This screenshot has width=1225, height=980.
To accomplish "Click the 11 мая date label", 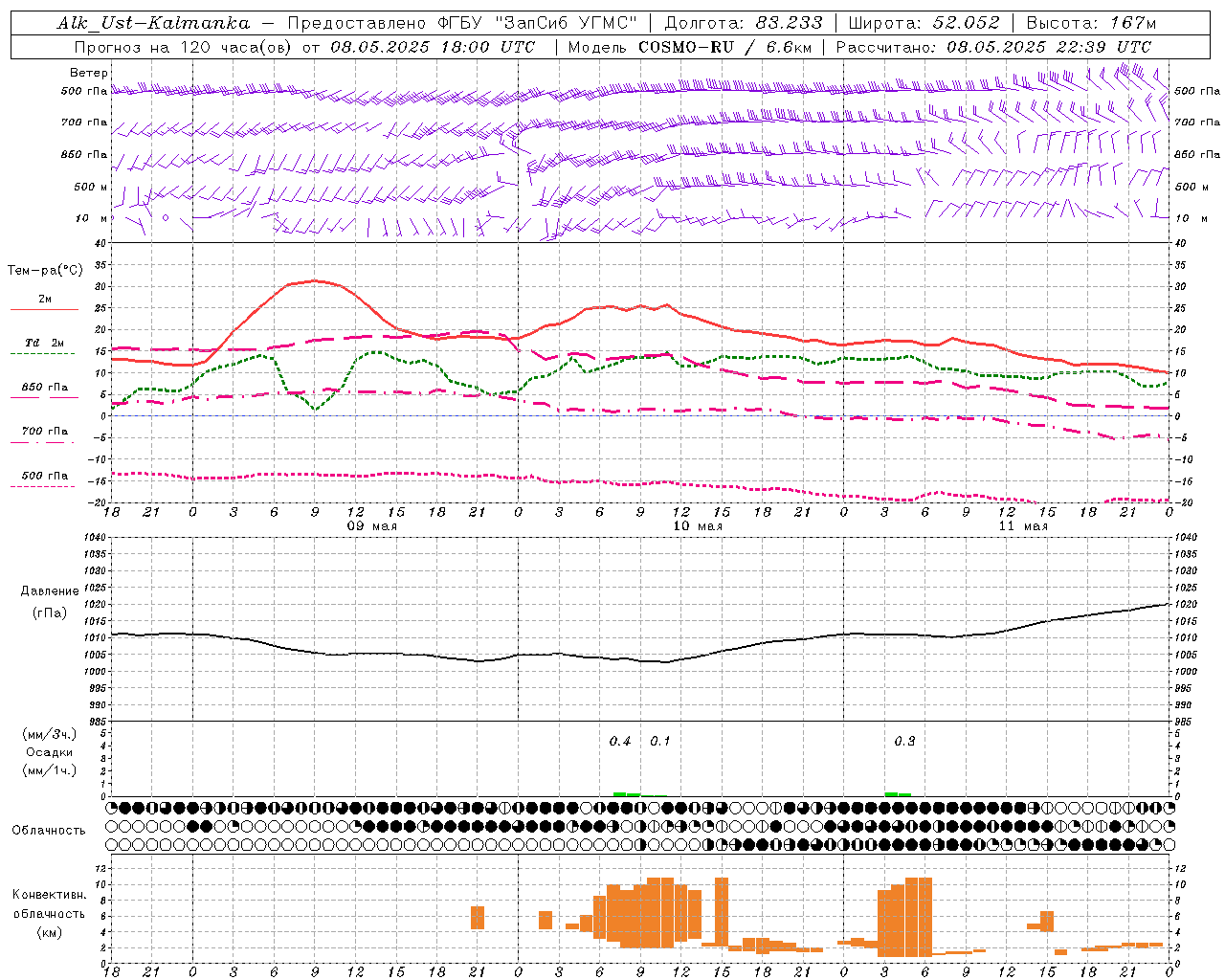I will pyautogui.click(x=1023, y=526).
